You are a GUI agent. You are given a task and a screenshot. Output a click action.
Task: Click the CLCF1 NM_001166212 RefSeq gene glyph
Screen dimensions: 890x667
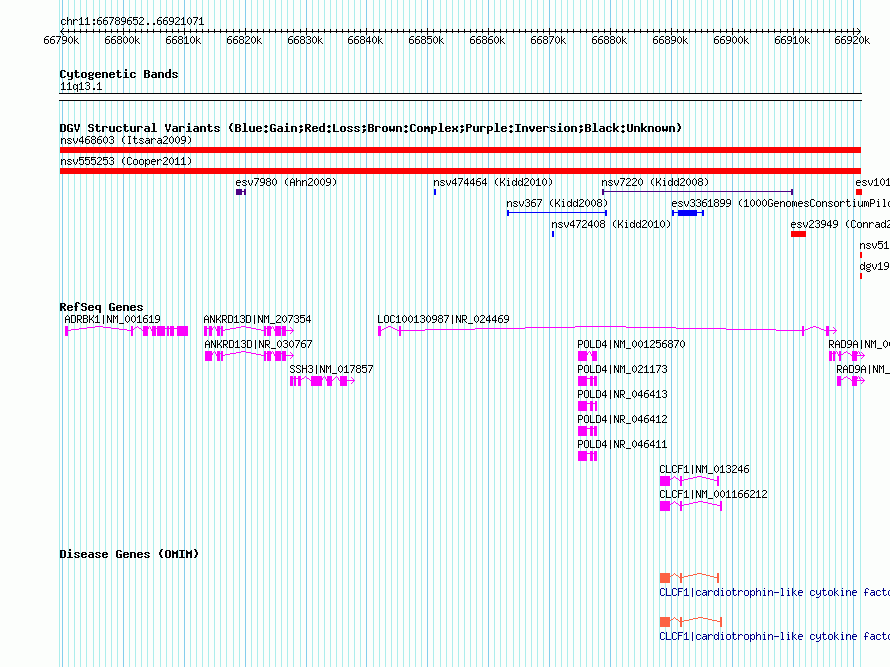691,506
